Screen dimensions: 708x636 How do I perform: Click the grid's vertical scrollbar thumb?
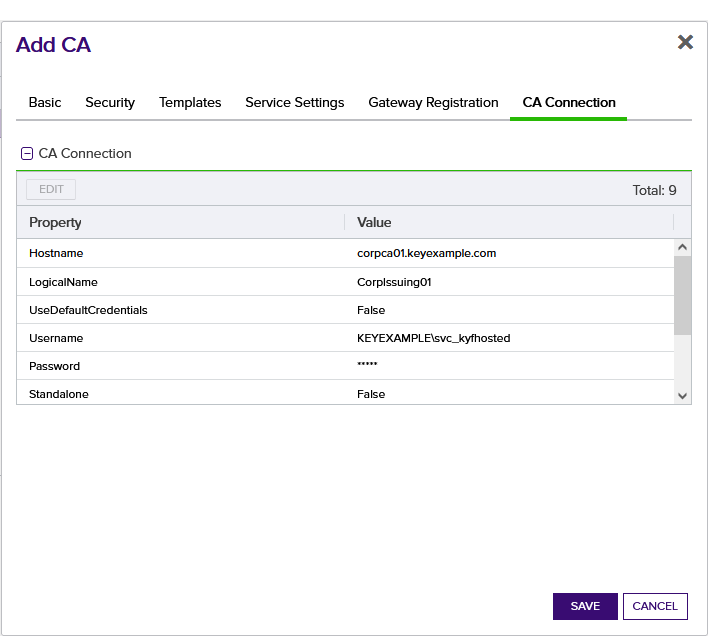coord(682,295)
